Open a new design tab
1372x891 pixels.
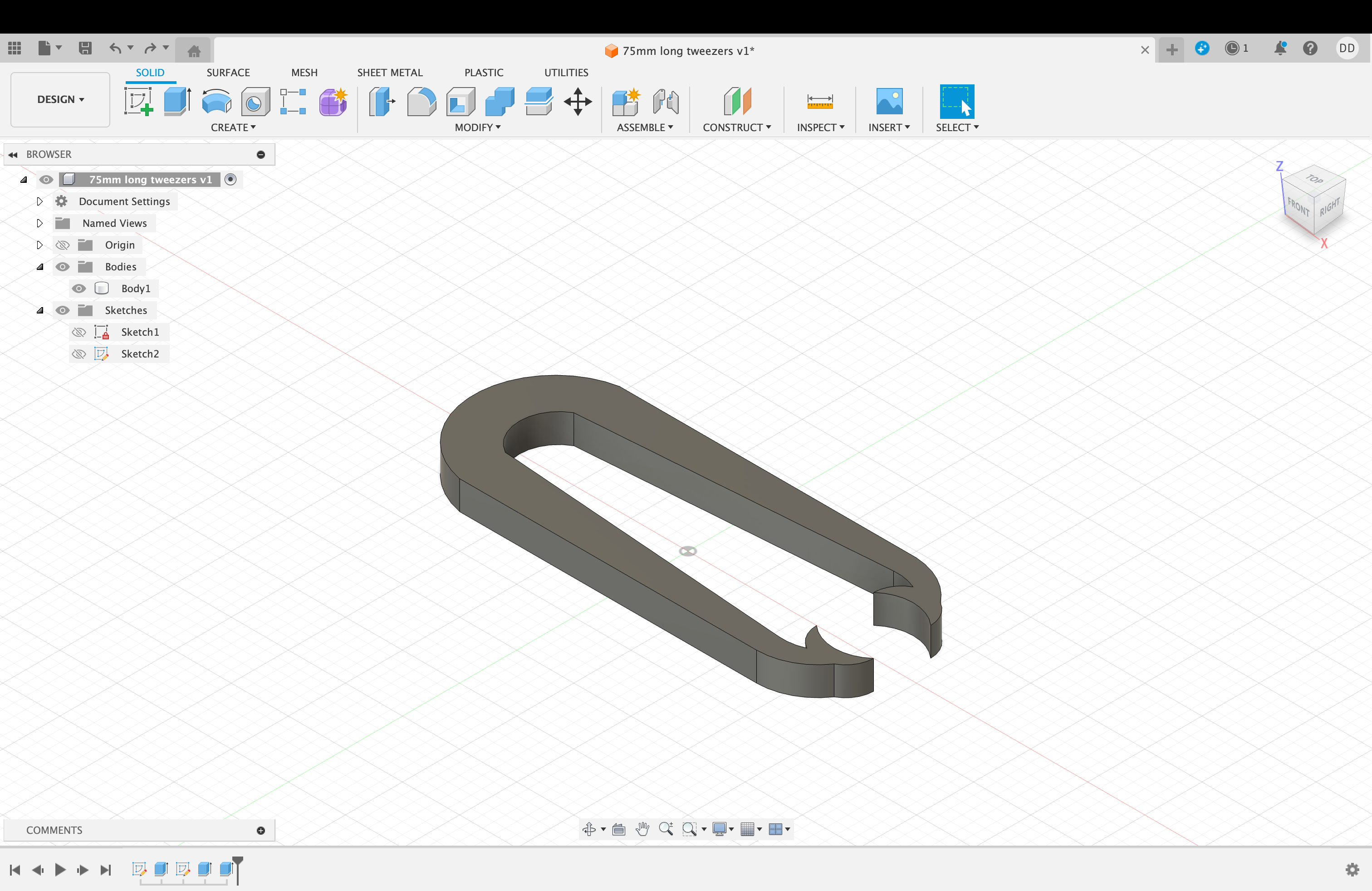1171,49
